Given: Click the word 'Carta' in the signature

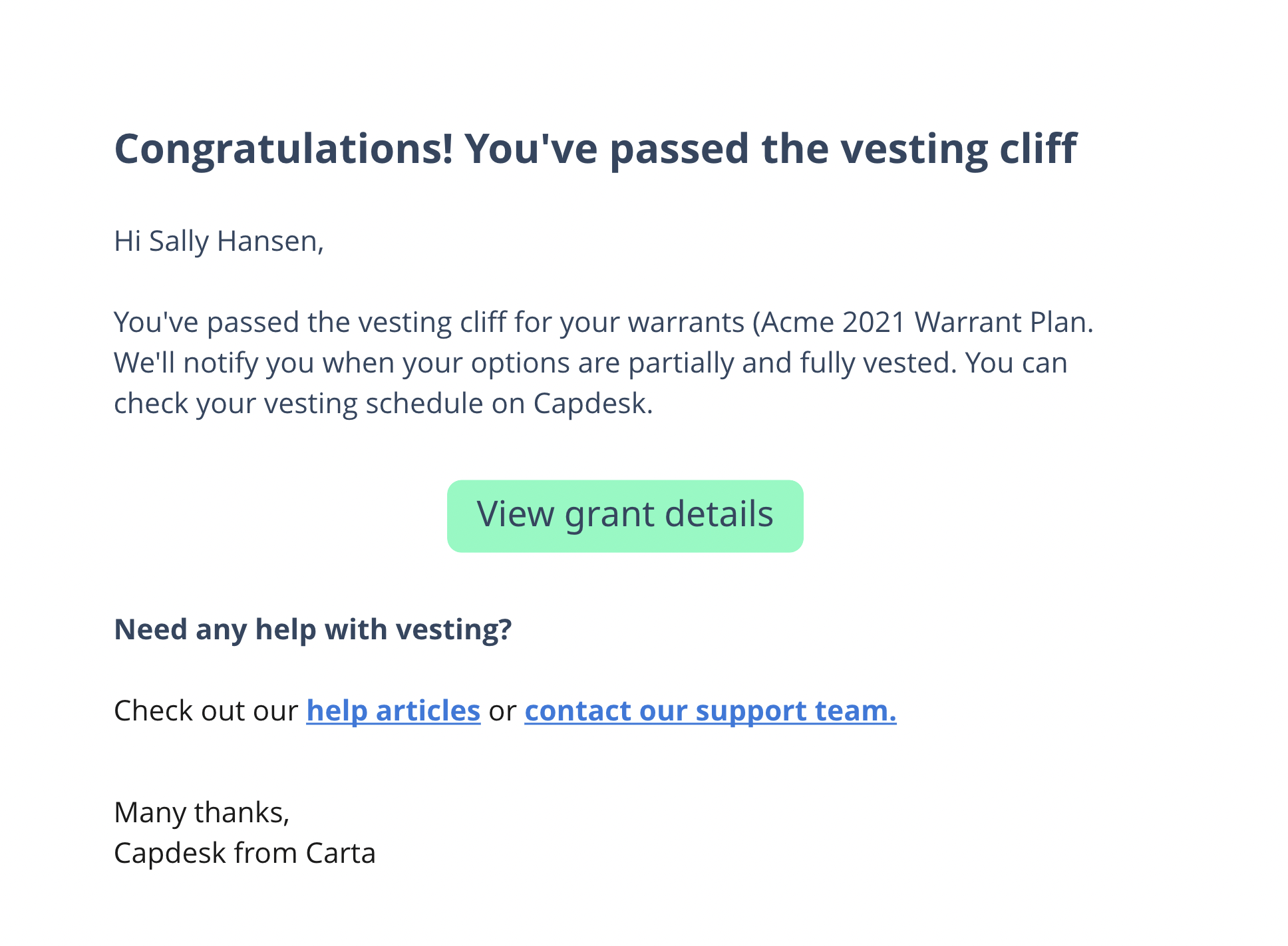Looking at the screenshot, I should (x=341, y=853).
